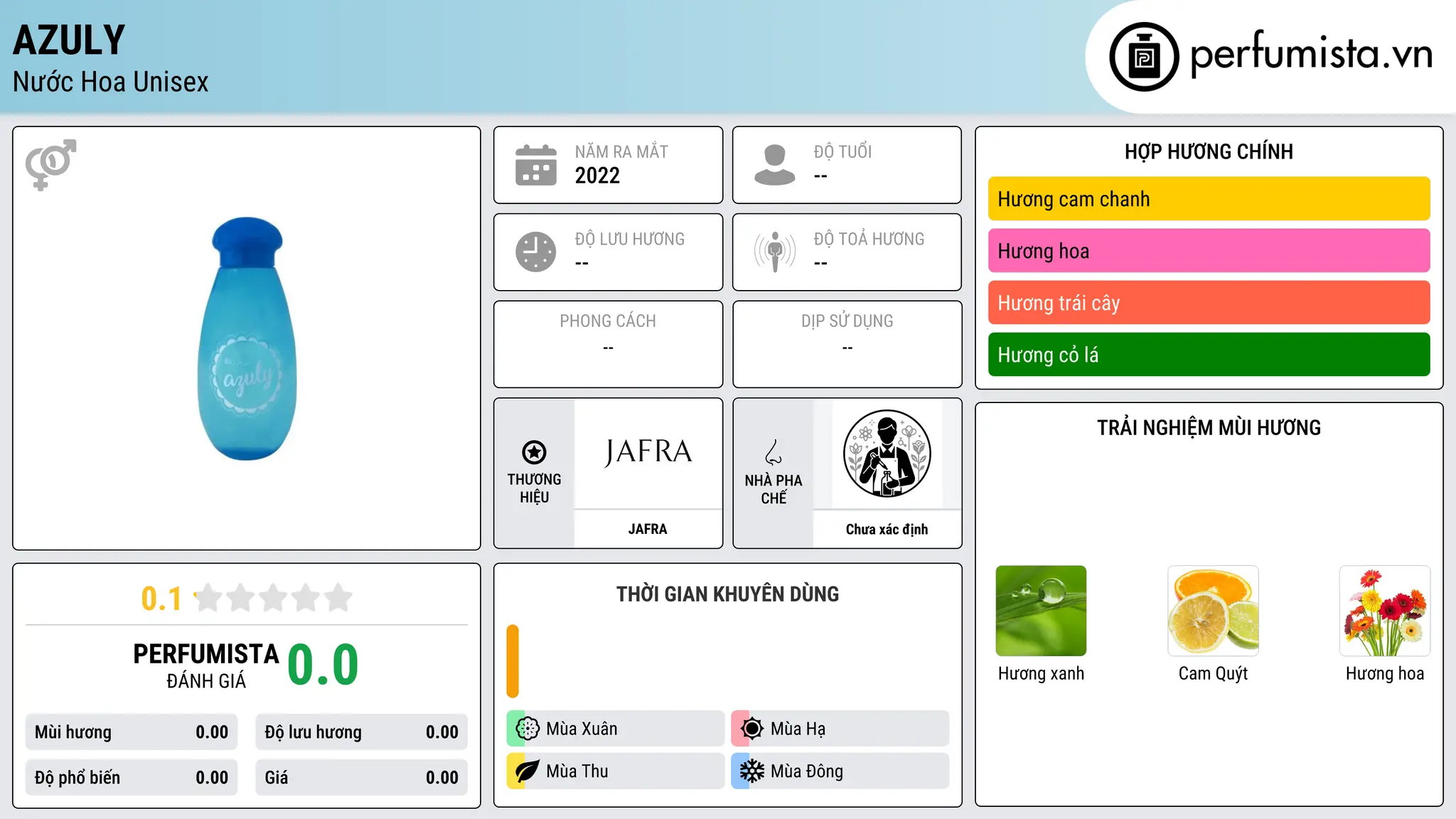Click the ĐỘ TOẢ HƯƠNG label
Screen dimensions: 1456x819
pyautogui.click(x=869, y=239)
